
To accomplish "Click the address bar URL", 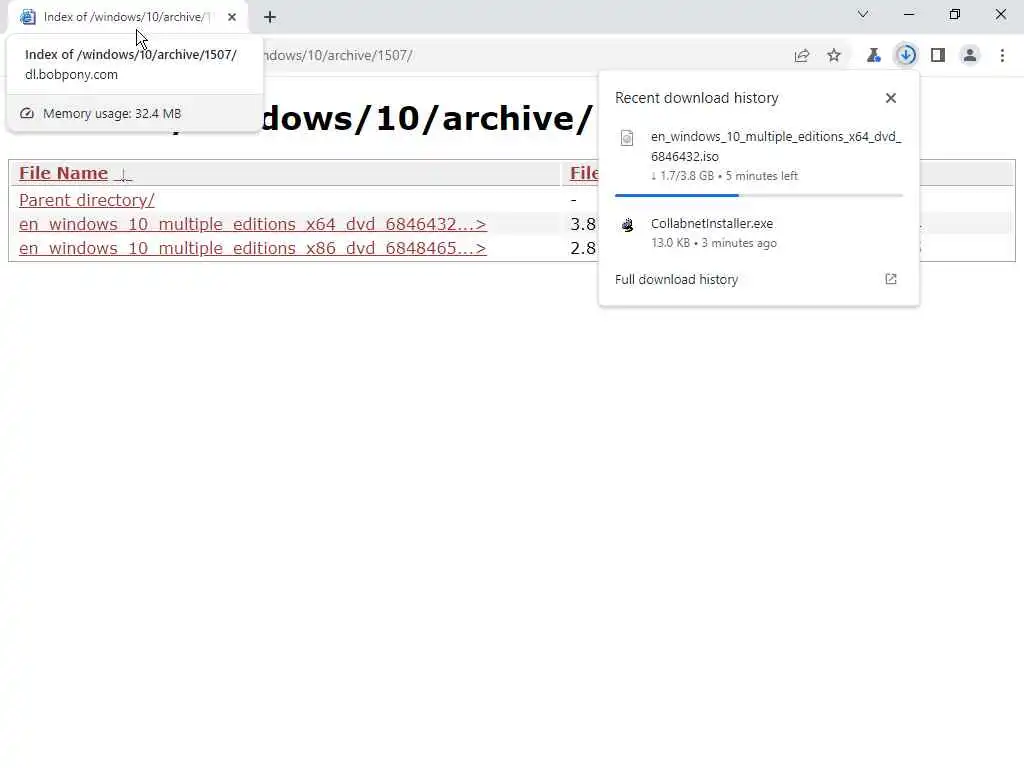I will tap(336, 56).
